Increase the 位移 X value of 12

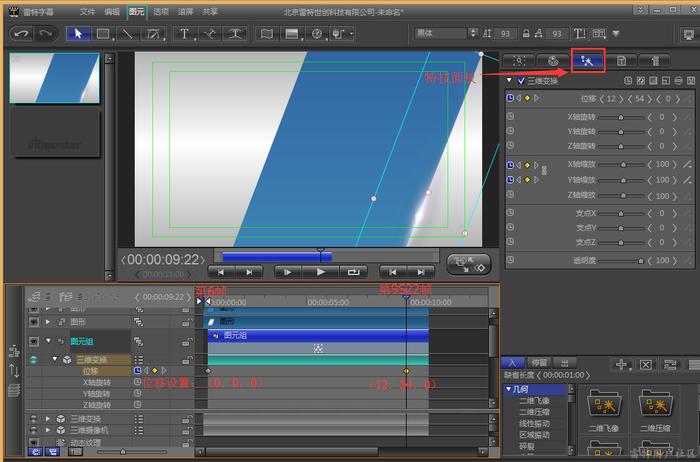coord(621,99)
